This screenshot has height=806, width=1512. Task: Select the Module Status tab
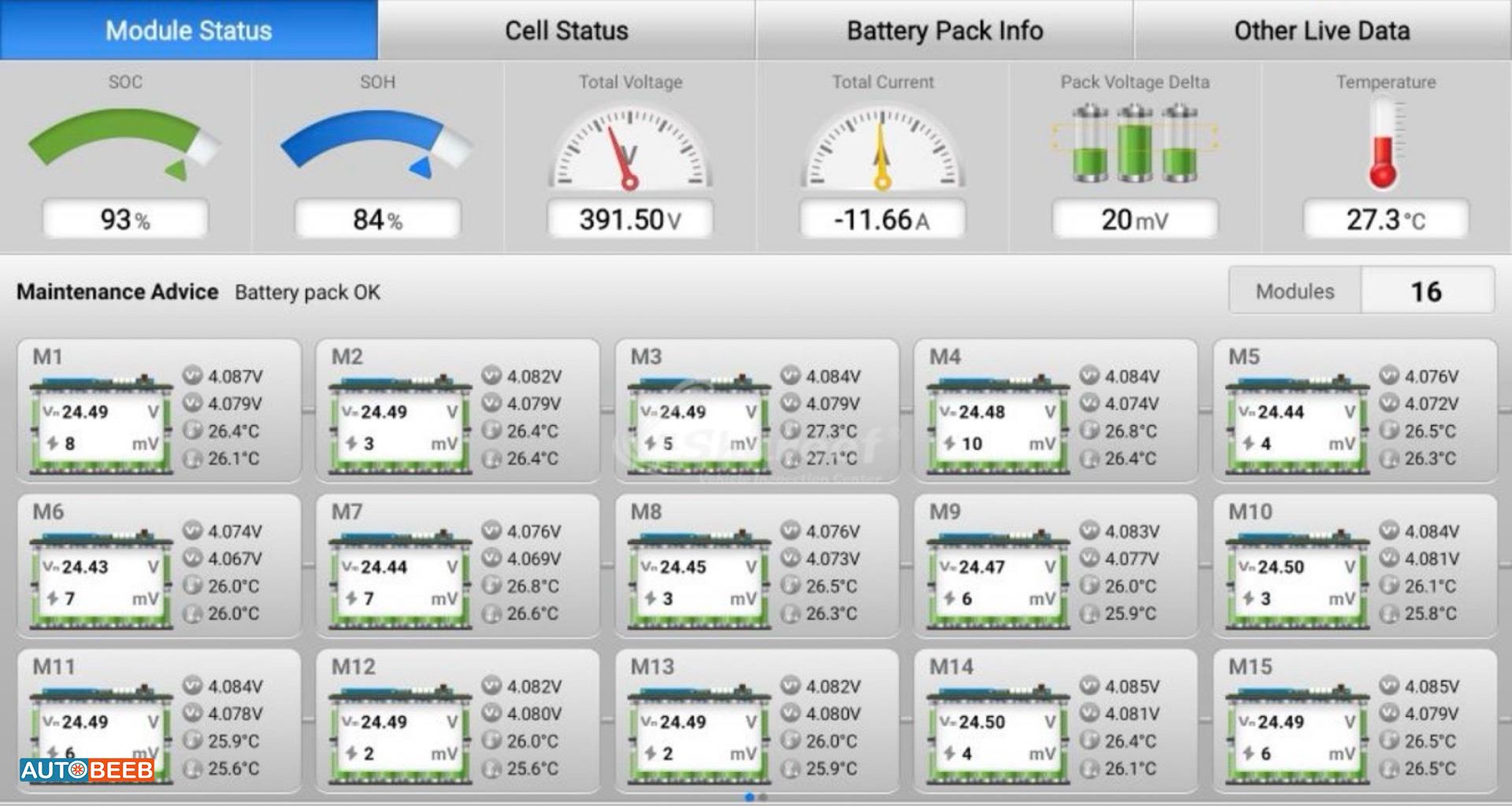pyautogui.click(x=189, y=30)
